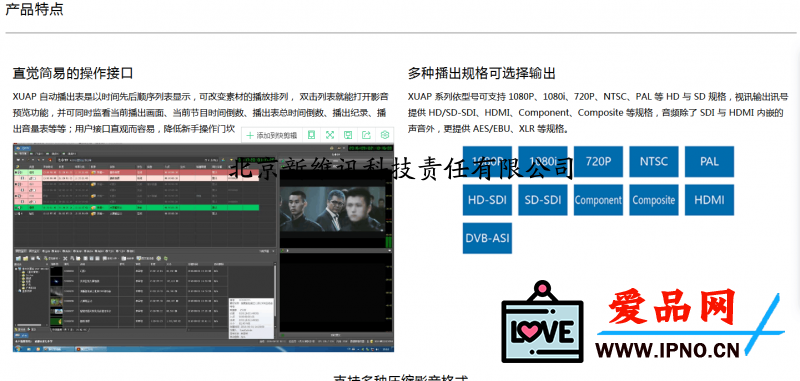The image size is (800, 381).
Task: Click the HDMI output tile
Action: click(709, 200)
